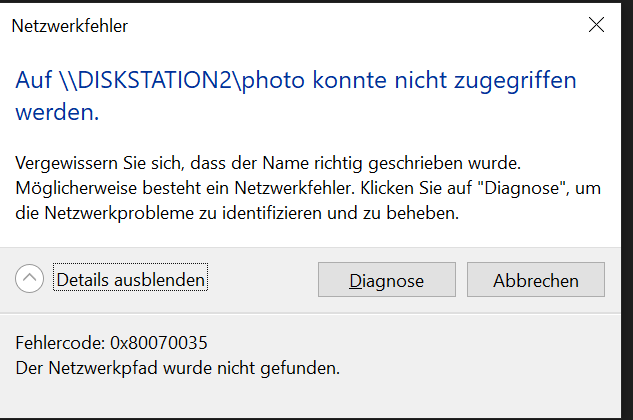The width and height of the screenshot is (633, 420).
Task: Click the 'Vergewissern Sie sich' sentence
Action: (100, 163)
